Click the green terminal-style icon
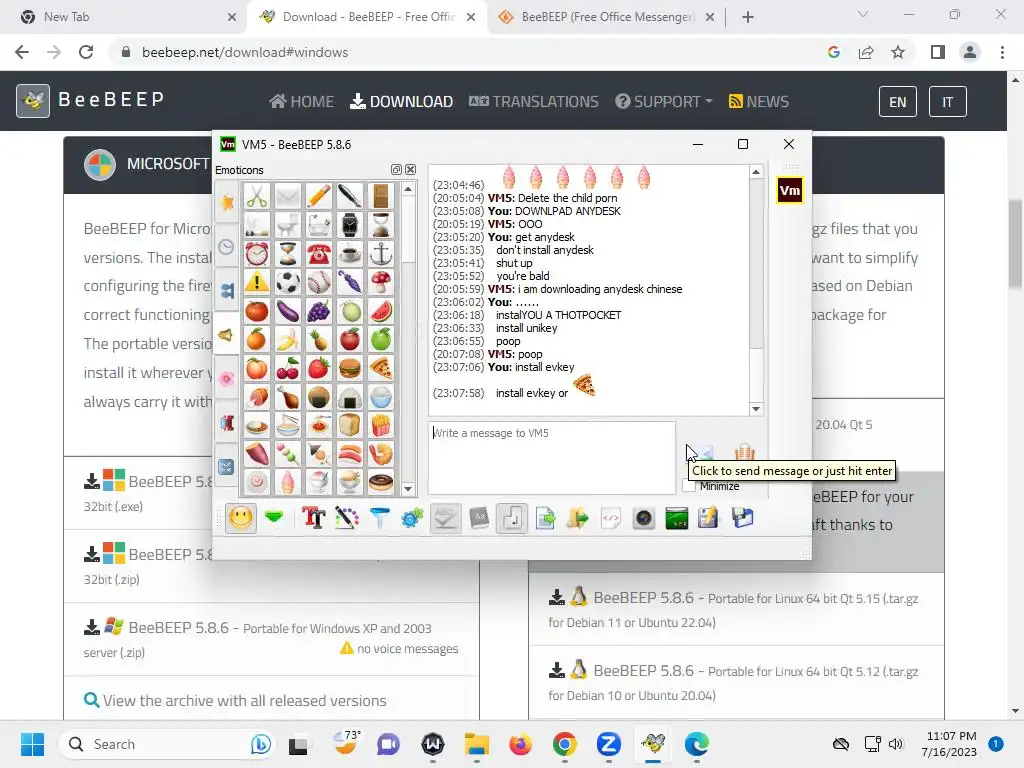1024x768 pixels. tap(677, 519)
